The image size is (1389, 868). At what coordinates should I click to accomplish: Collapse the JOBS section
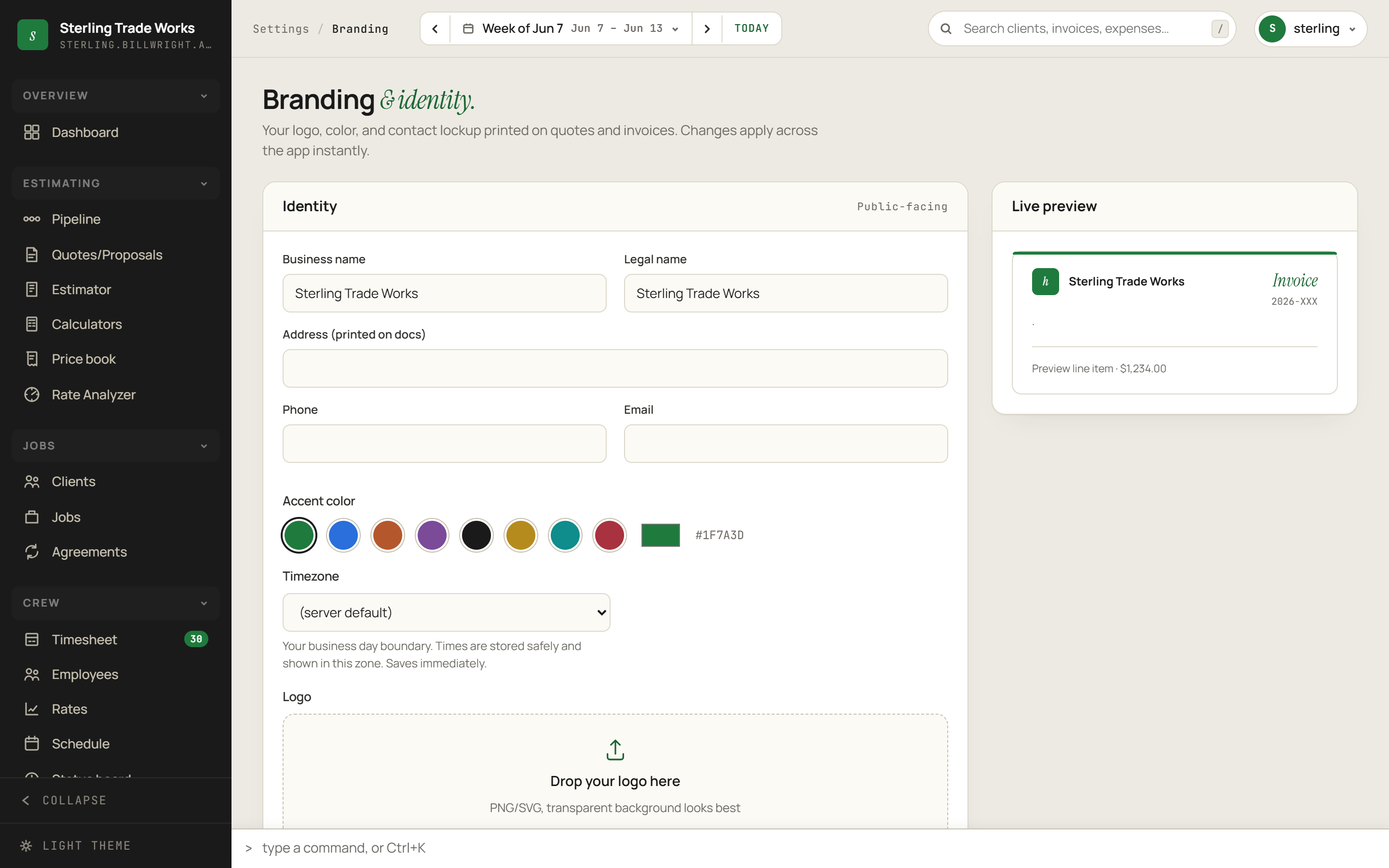tap(115, 446)
